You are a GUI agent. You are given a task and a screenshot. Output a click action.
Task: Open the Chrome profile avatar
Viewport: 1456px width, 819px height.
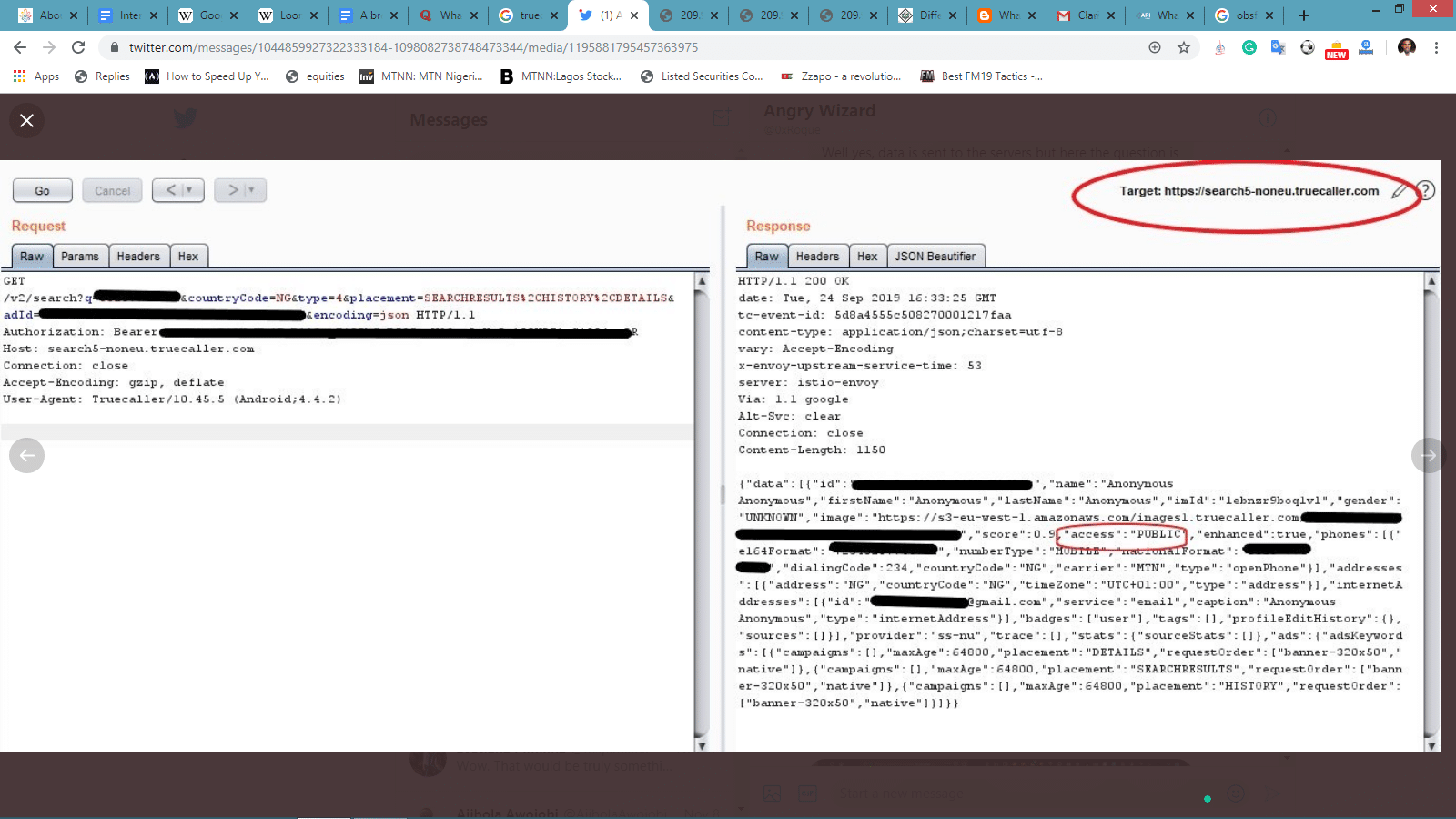tap(1407, 47)
